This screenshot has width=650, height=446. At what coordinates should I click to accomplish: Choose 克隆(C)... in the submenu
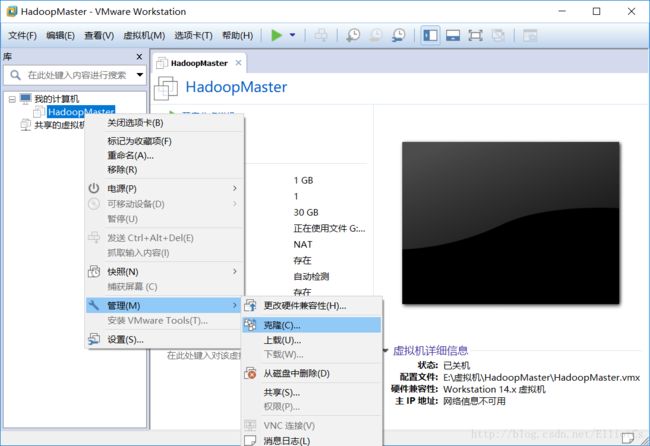(x=312, y=325)
